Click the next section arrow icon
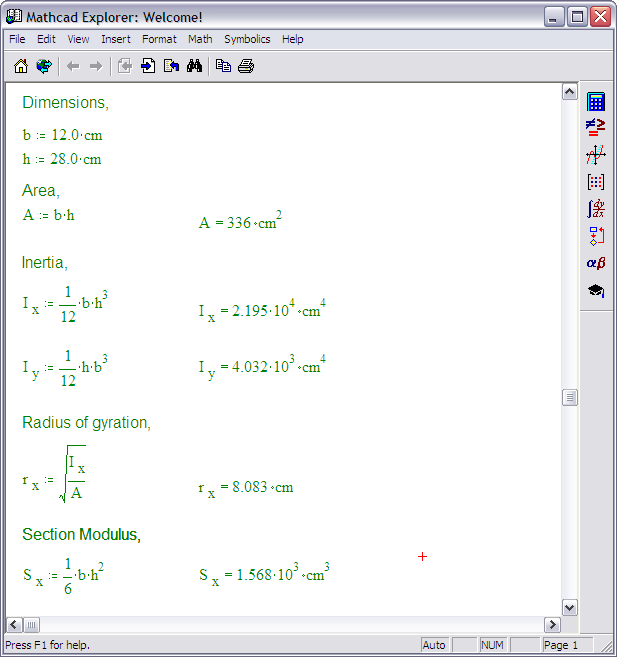 pos(148,66)
